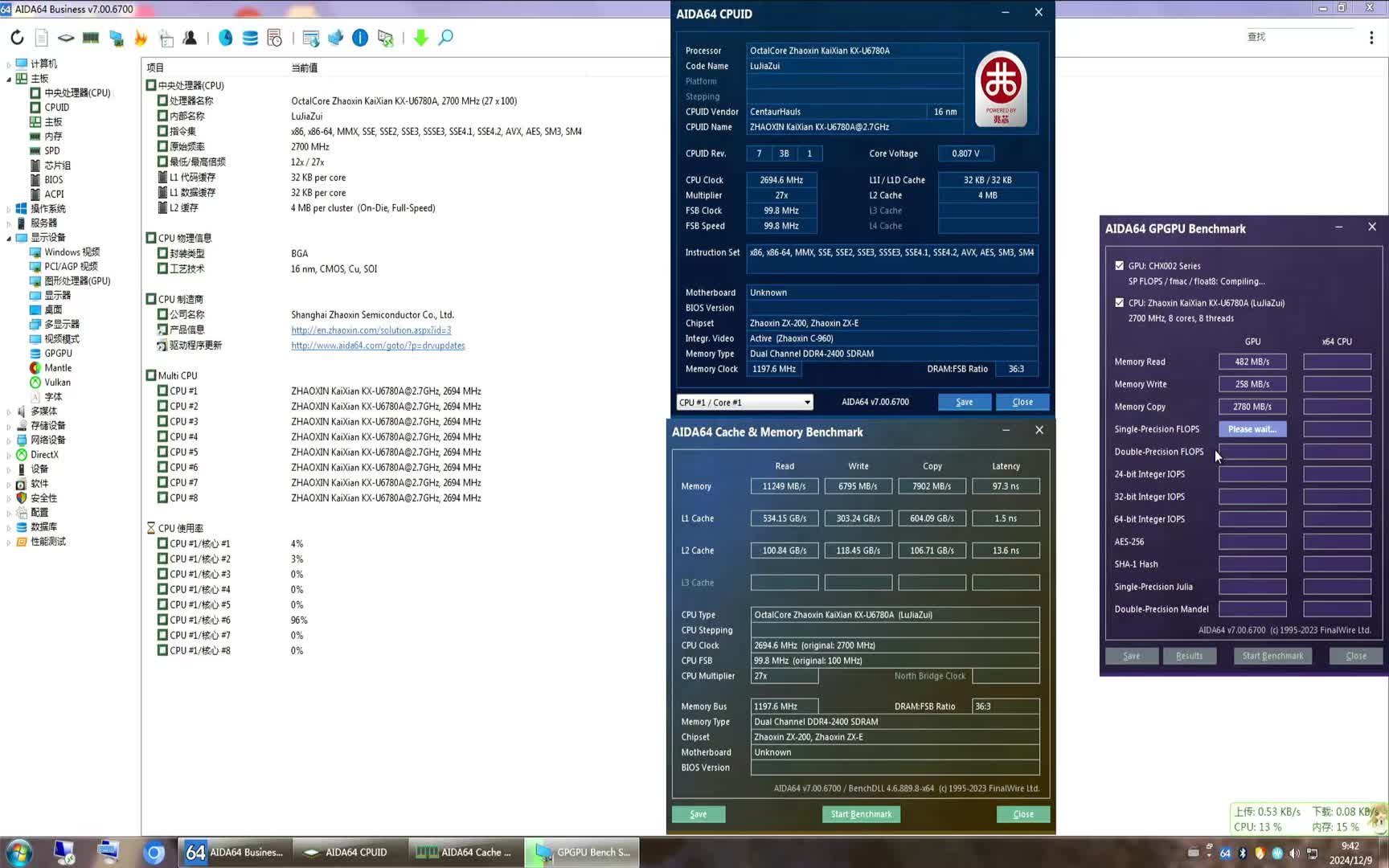The height and width of the screenshot is (868, 1389).
Task: Open the zhaoxin.com product info link
Action: pos(371,330)
